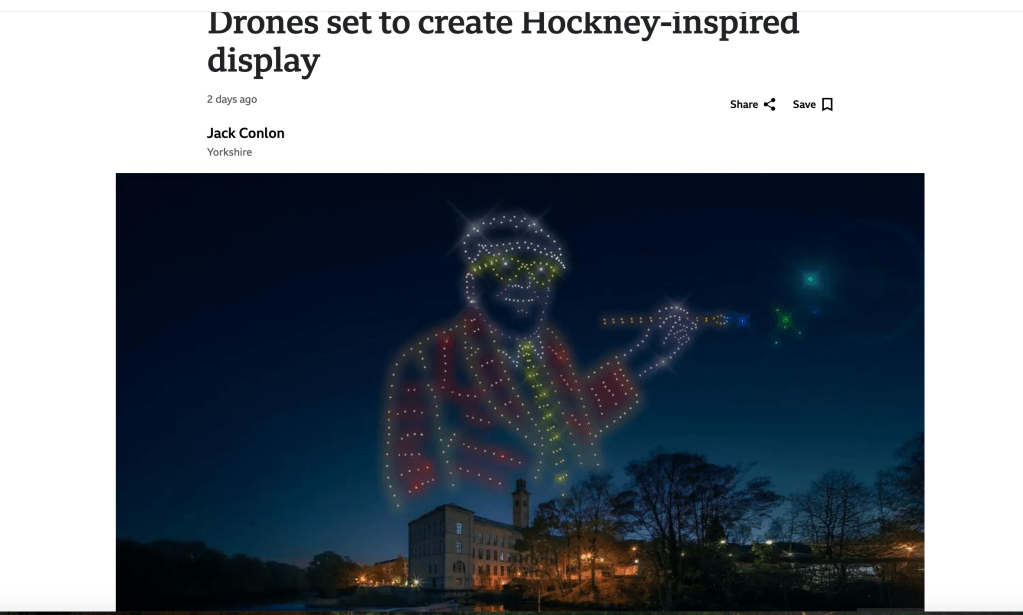
Task: Click the teal light sparkle in the sky
Action: coord(810,279)
